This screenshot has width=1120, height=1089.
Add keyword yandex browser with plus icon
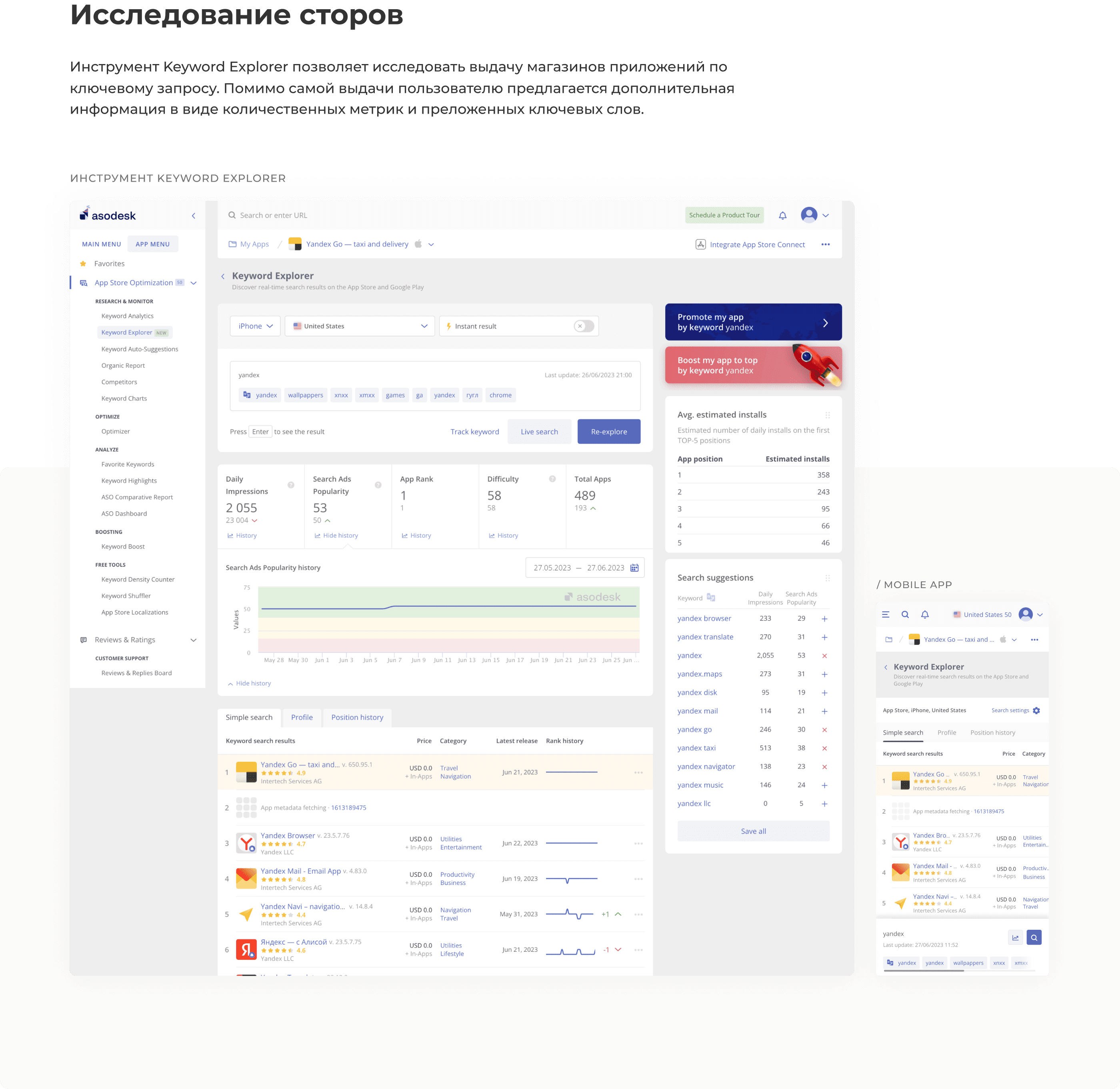[x=824, y=618]
